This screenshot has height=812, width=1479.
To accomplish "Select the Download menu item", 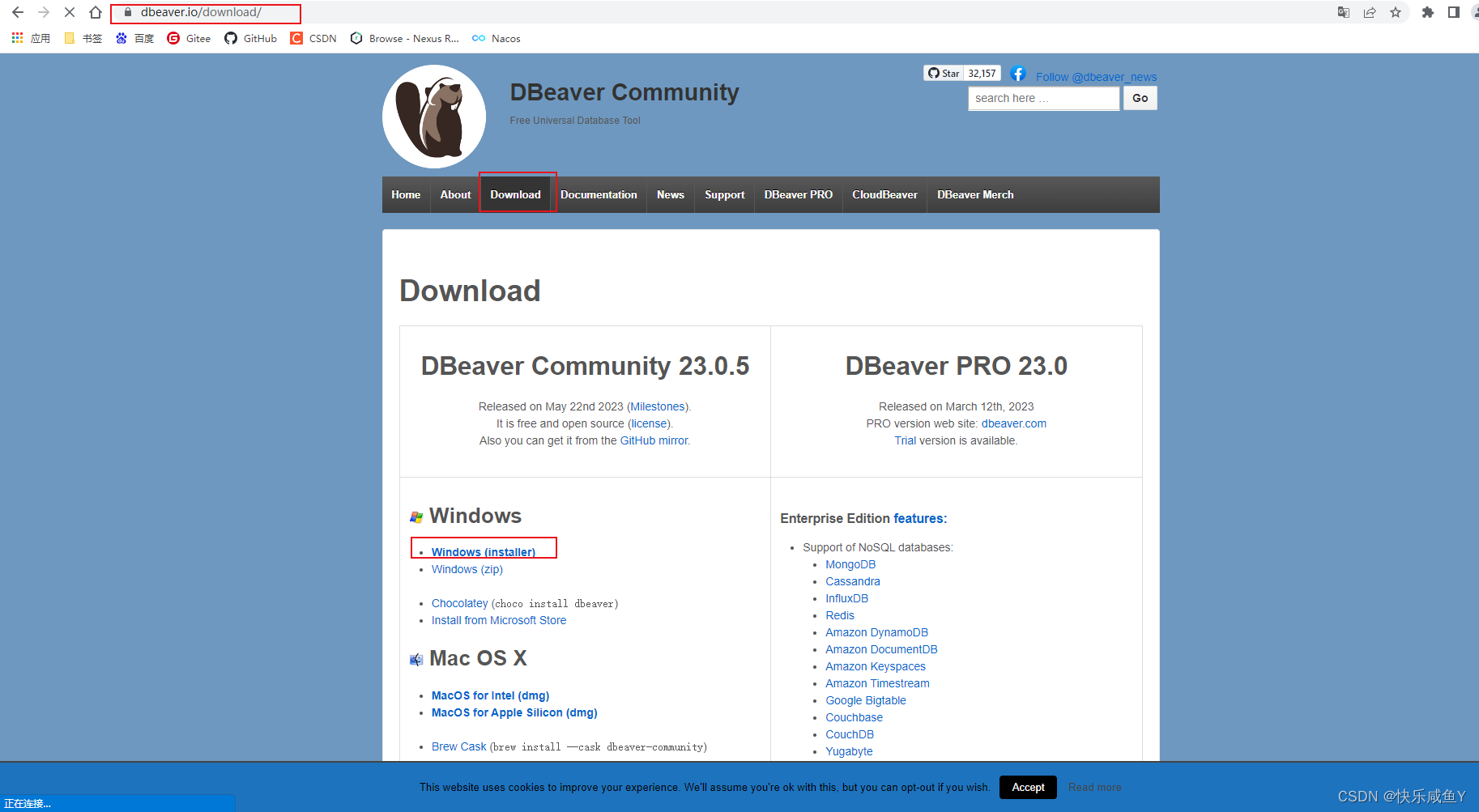I will point(515,194).
